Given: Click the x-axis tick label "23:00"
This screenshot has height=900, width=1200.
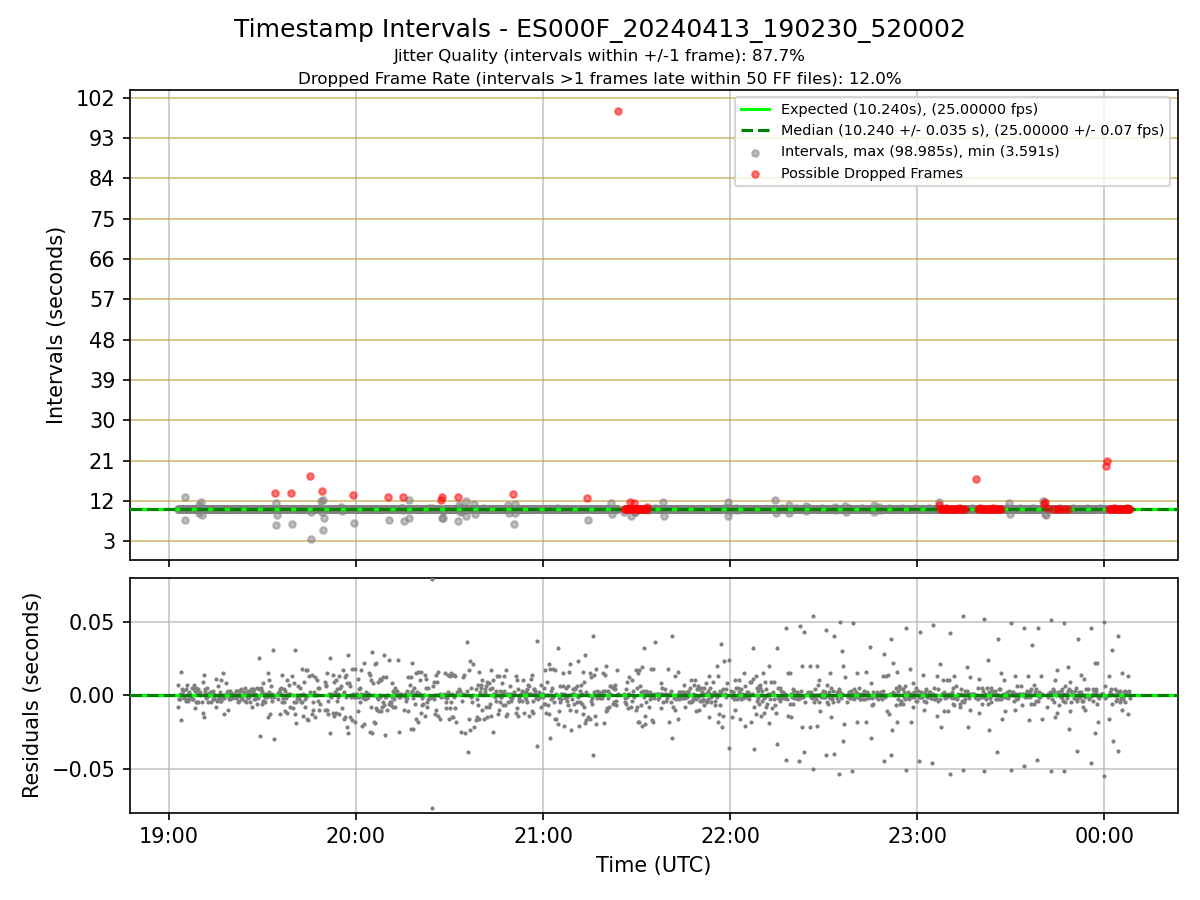Looking at the screenshot, I should click(917, 836).
